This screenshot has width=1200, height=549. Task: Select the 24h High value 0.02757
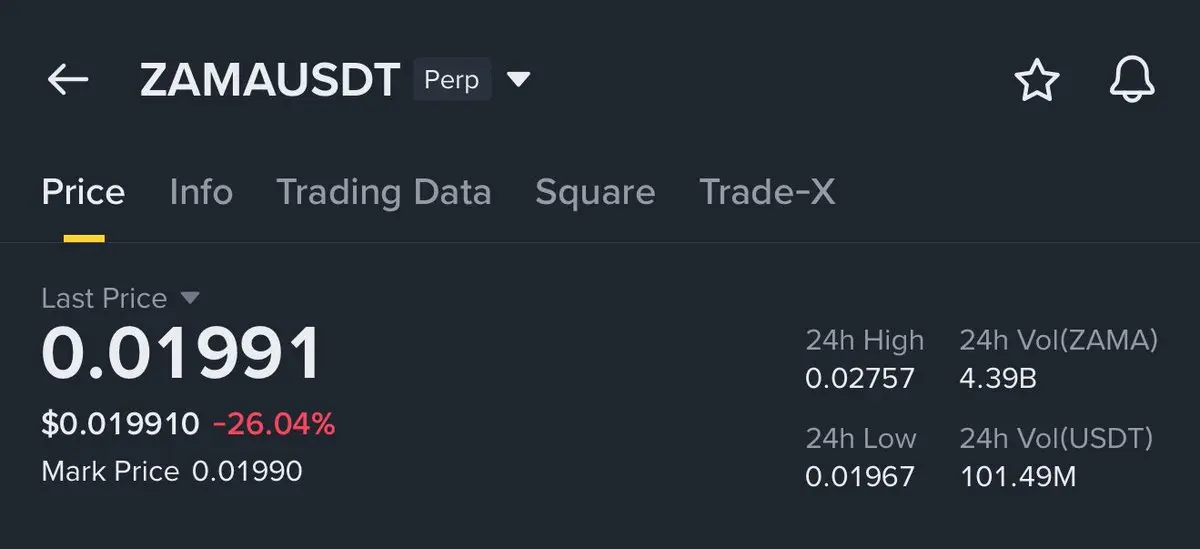pos(860,379)
